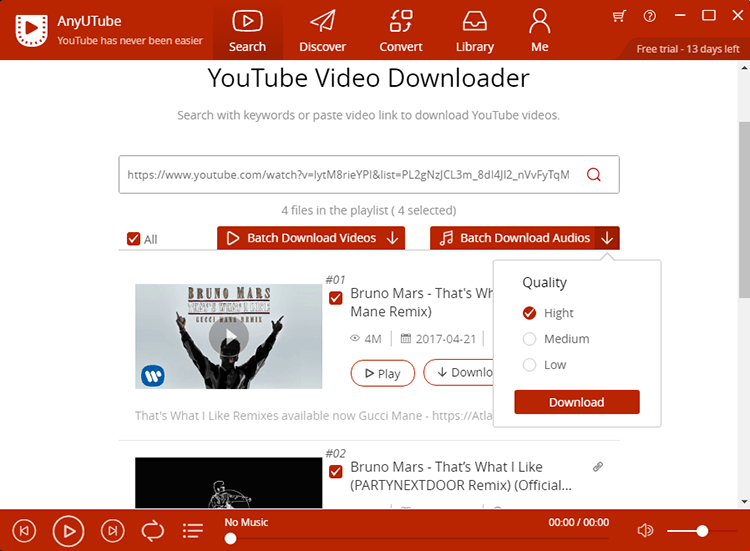This screenshot has height=551, width=750.
Task: Click 'That's What I Like Remixes available' description
Action: 314,416
